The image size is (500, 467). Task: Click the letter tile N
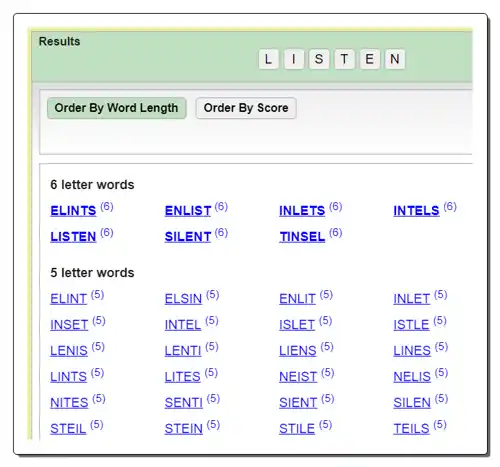[395, 59]
